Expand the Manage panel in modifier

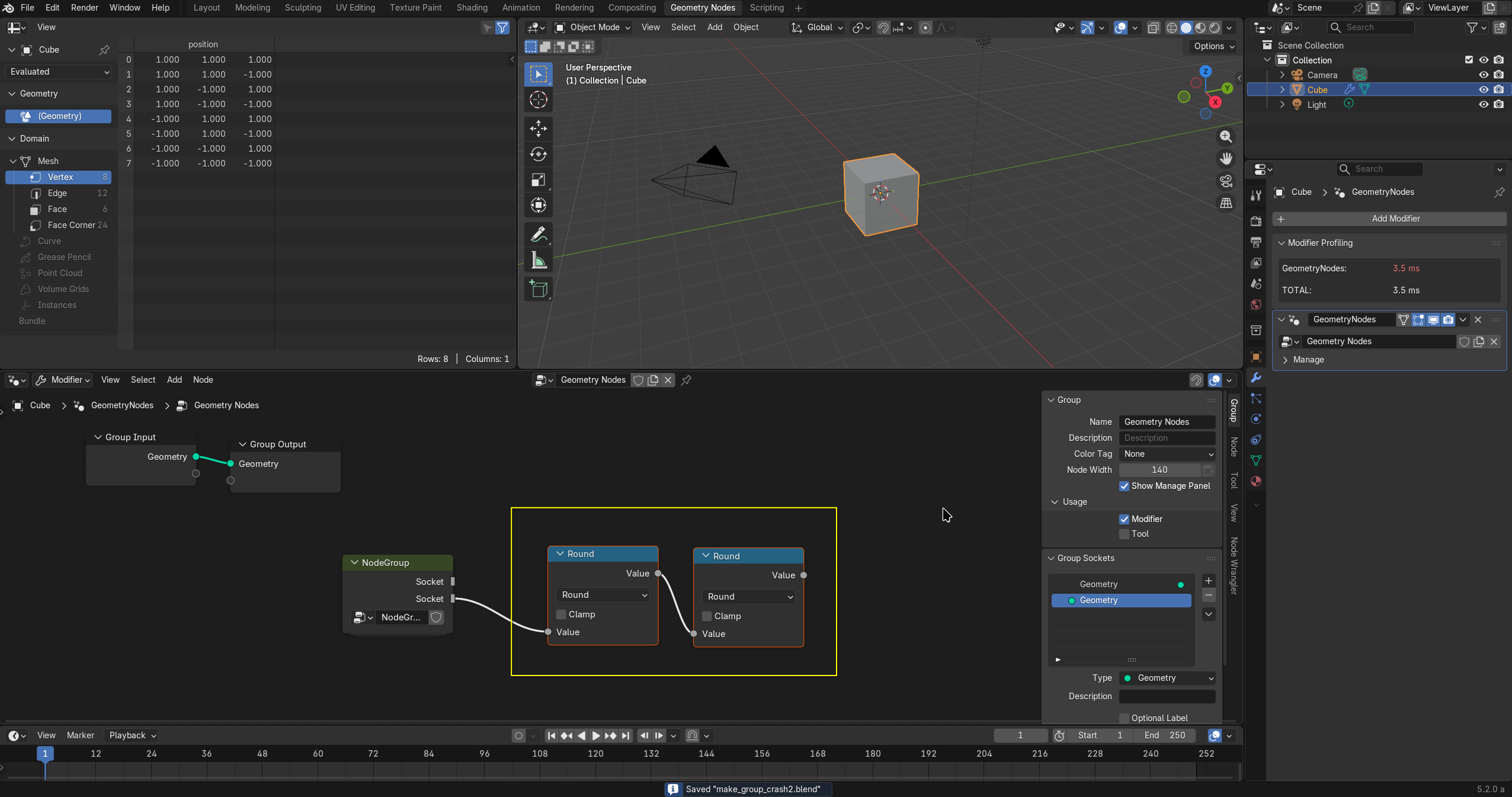tap(1285, 360)
